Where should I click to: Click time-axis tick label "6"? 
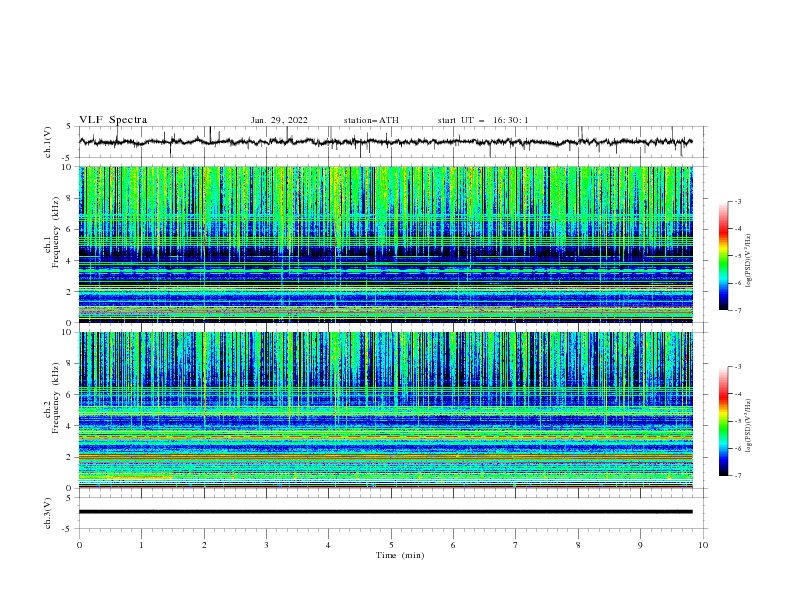pyautogui.click(x=453, y=545)
